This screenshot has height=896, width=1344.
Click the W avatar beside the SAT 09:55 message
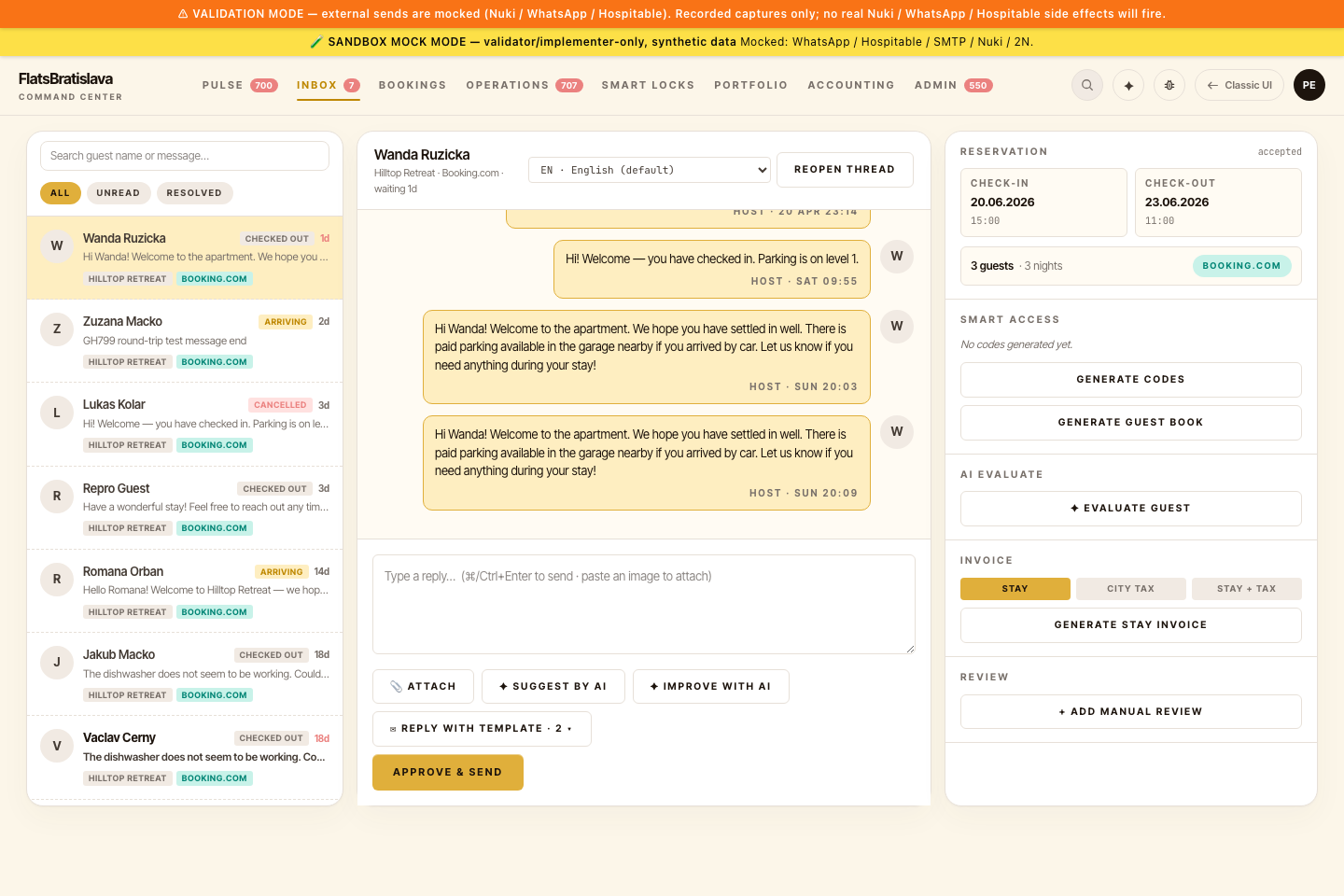[x=897, y=256]
